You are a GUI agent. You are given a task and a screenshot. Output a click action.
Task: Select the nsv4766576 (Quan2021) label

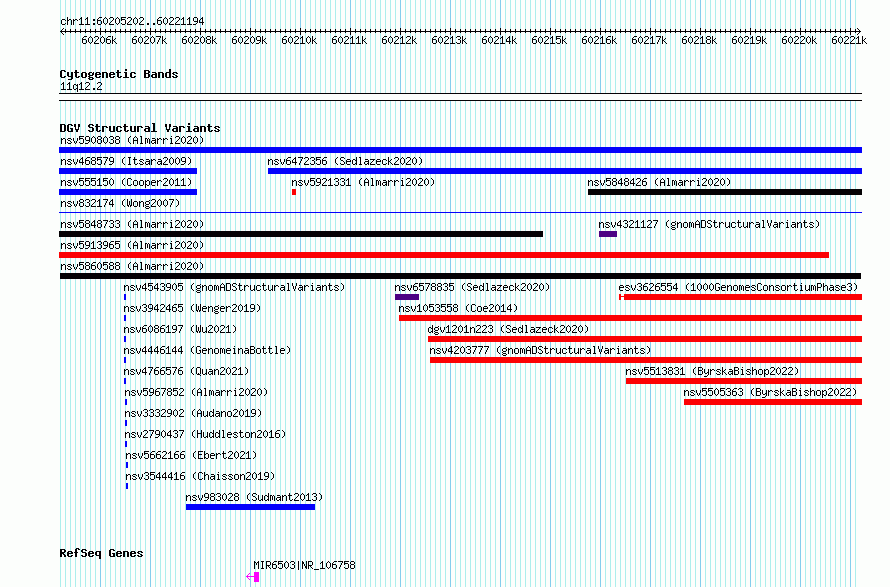click(186, 371)
